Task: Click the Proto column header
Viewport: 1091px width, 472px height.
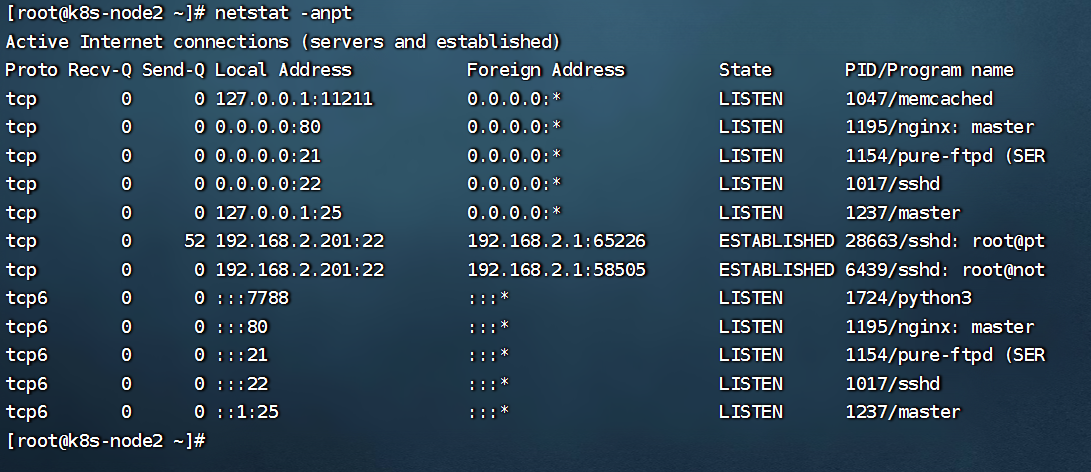Action: pyautogui.click(x=31, y=70)
